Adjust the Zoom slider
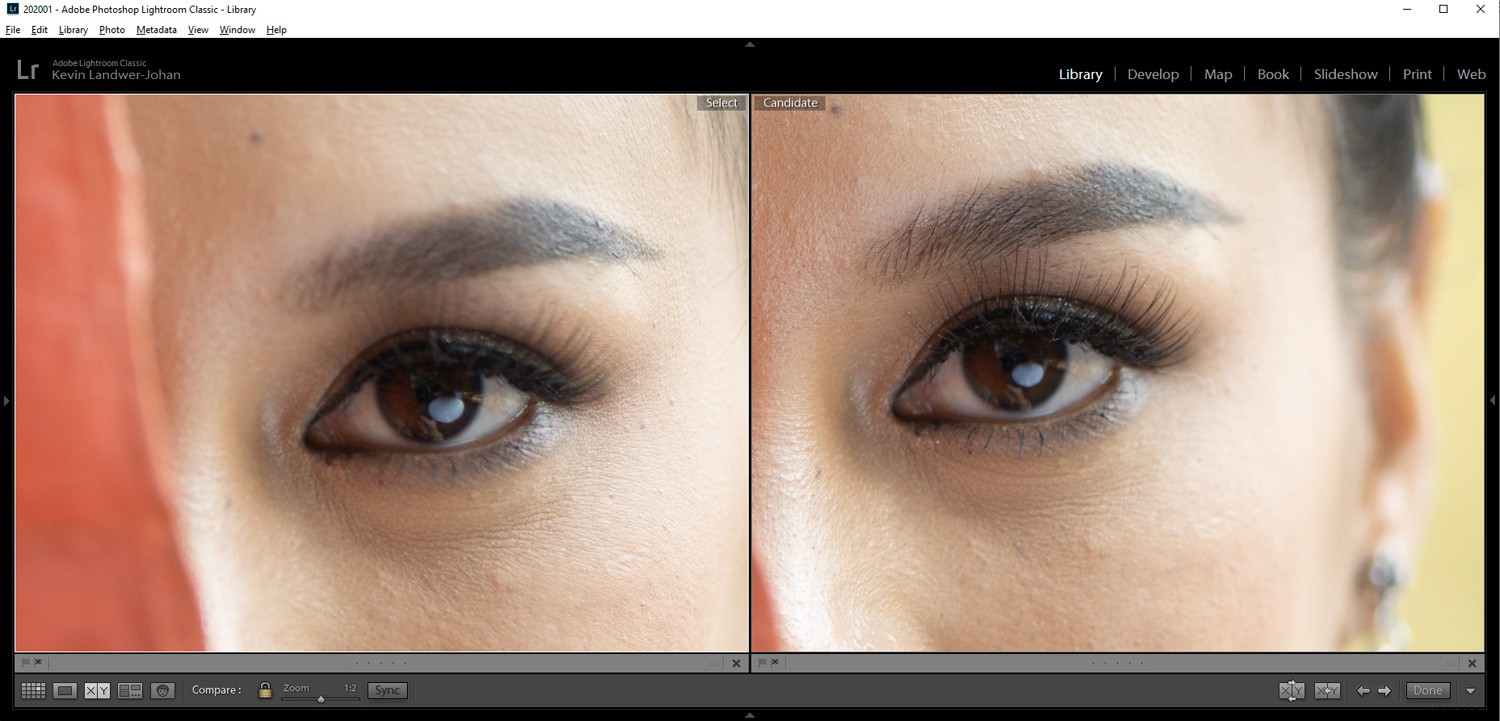Viewport: 1500px width, 721px height. coord(321,697)
